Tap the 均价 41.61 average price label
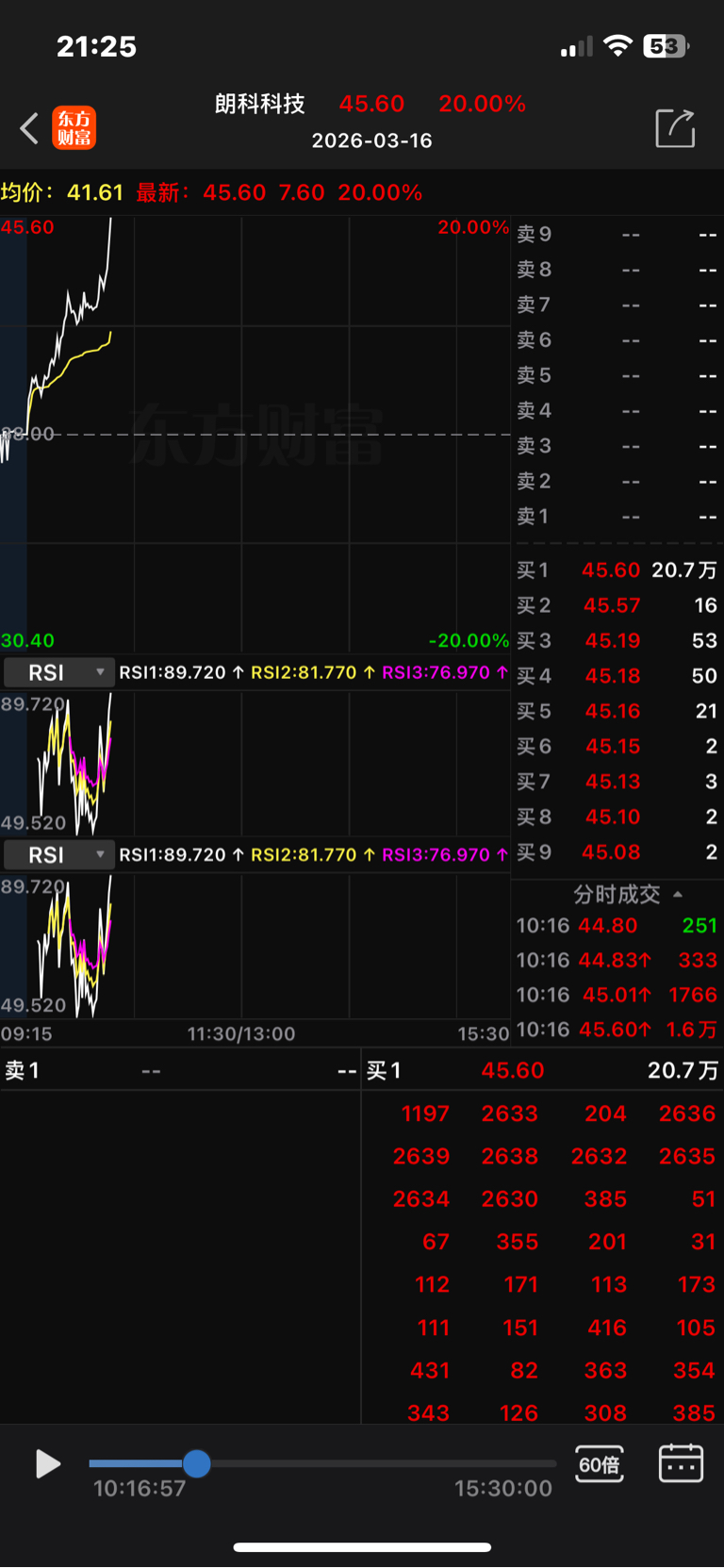Image resolution: width=724 pixels, height=1568 pixels. tap(62, 192)
